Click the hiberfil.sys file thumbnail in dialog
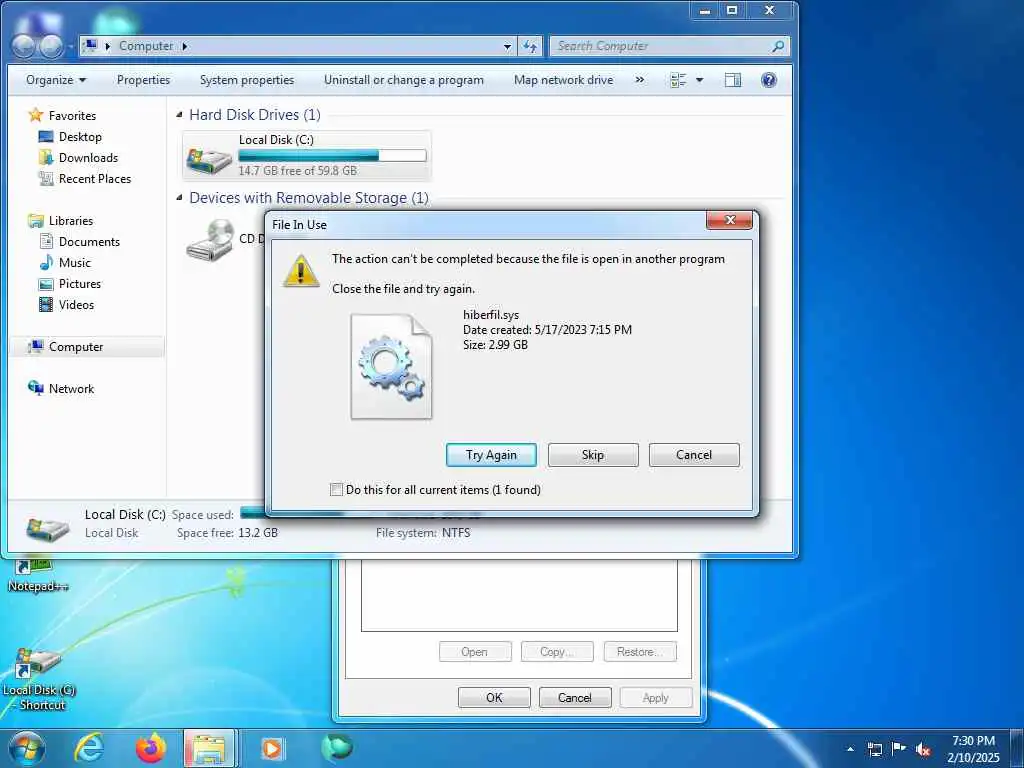Viewport: 1024px width, 768px height. pyautogui.click(x=391, y=366)
